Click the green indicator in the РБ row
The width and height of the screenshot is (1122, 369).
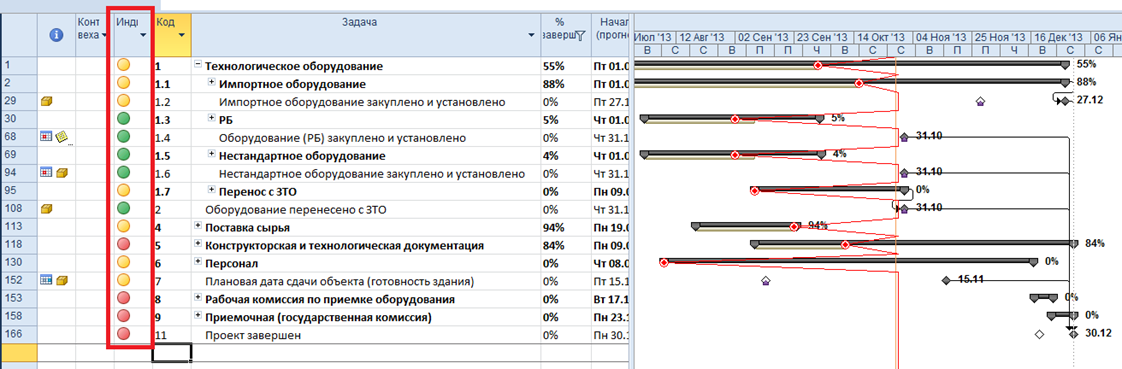[x=123, y=119]
